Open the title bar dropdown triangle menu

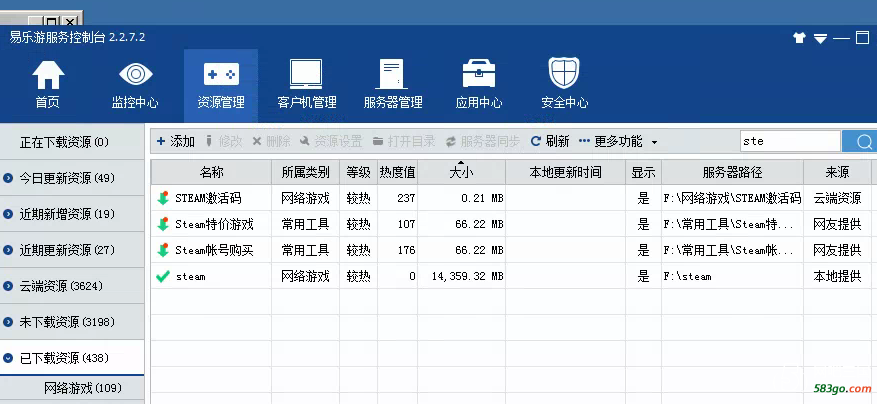(x=820, y=39)
